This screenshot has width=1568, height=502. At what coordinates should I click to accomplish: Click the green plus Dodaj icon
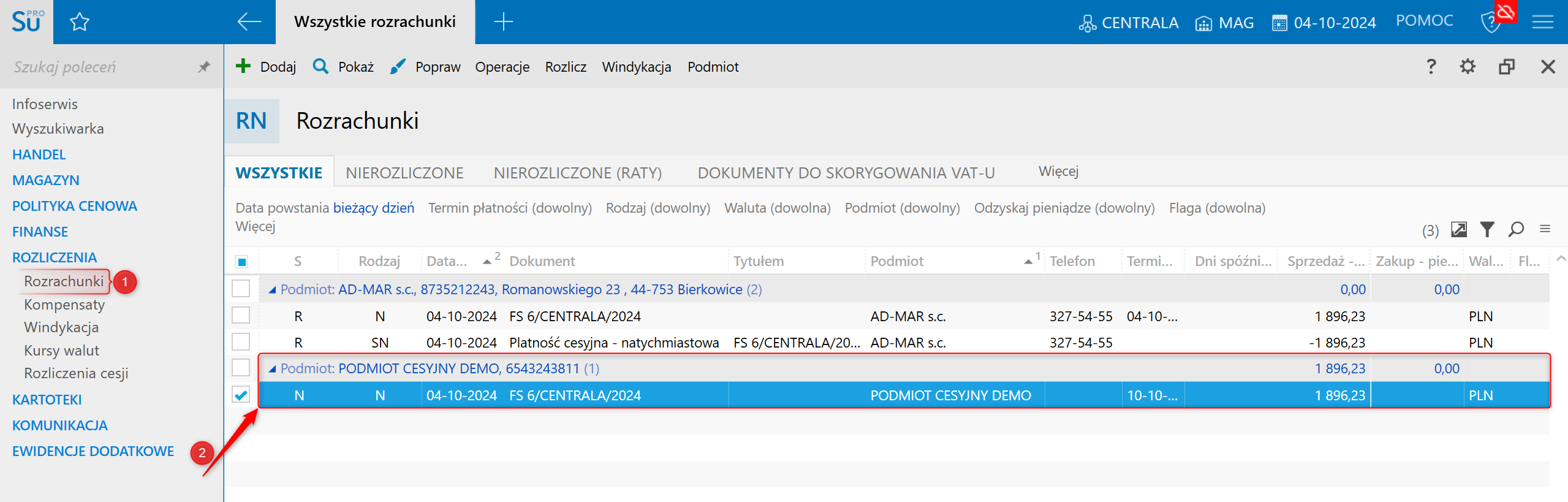tap(243, 66)
